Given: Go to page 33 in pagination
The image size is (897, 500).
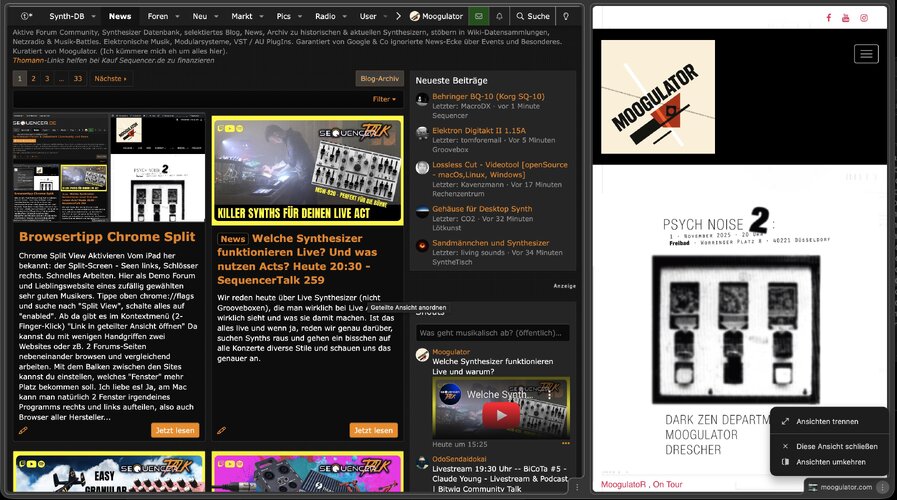Looking at the screenshot, I should click(77, 78).
